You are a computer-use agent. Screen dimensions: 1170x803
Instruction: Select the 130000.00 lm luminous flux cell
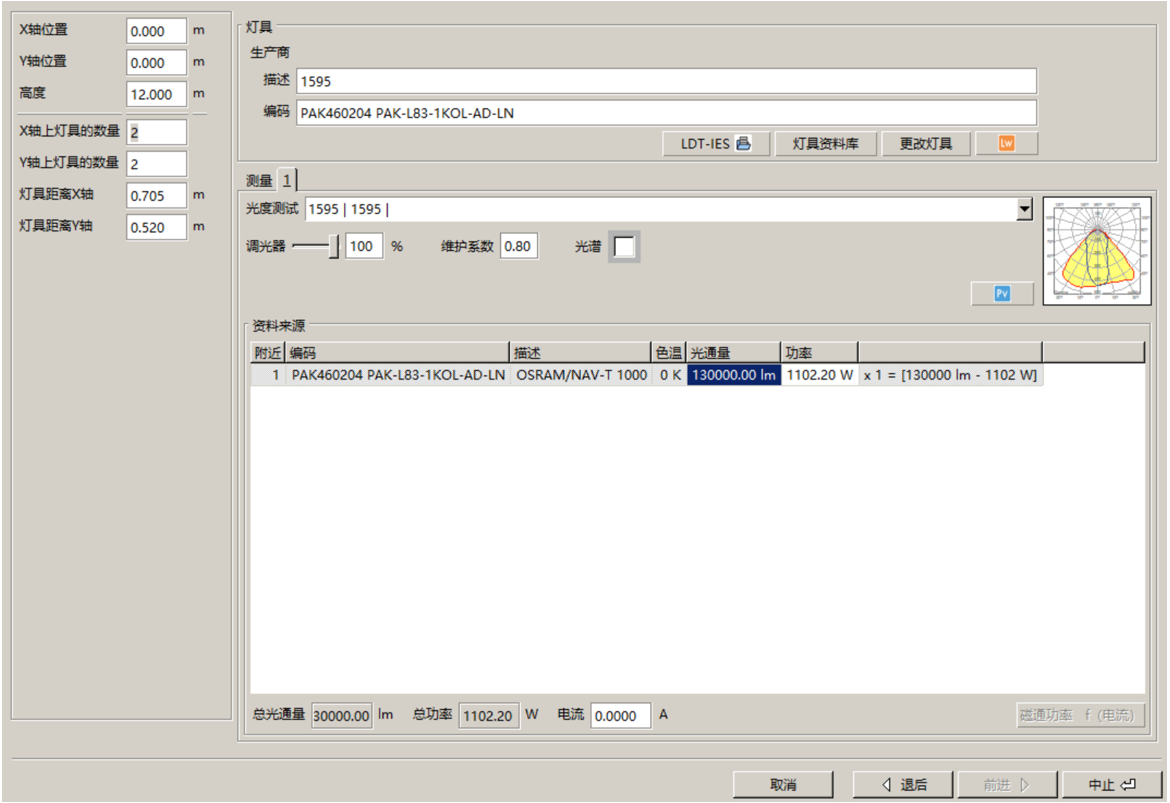pos(733,375)
